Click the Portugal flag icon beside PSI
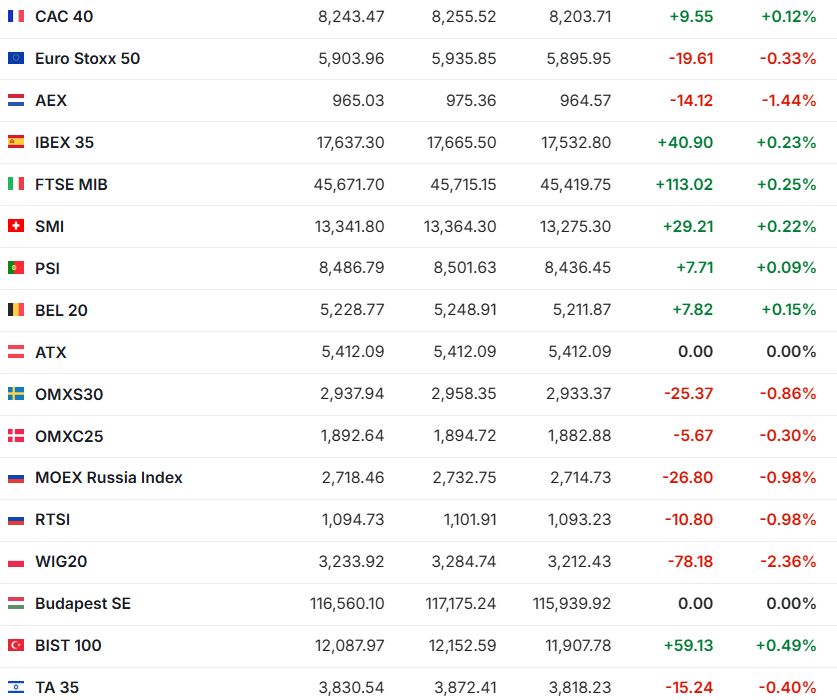This screenshot has height=700, width=837. 16,268
